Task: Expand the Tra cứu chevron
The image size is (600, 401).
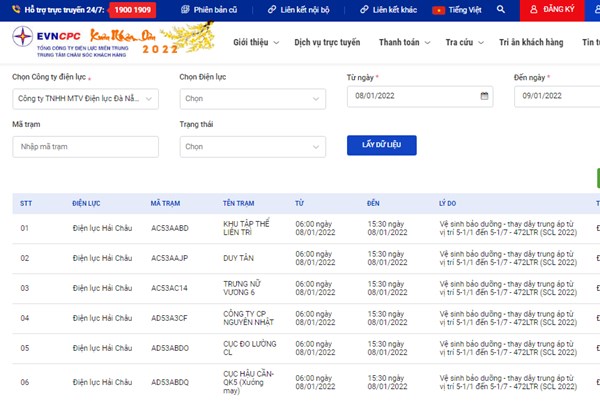Action: [481, 43]
